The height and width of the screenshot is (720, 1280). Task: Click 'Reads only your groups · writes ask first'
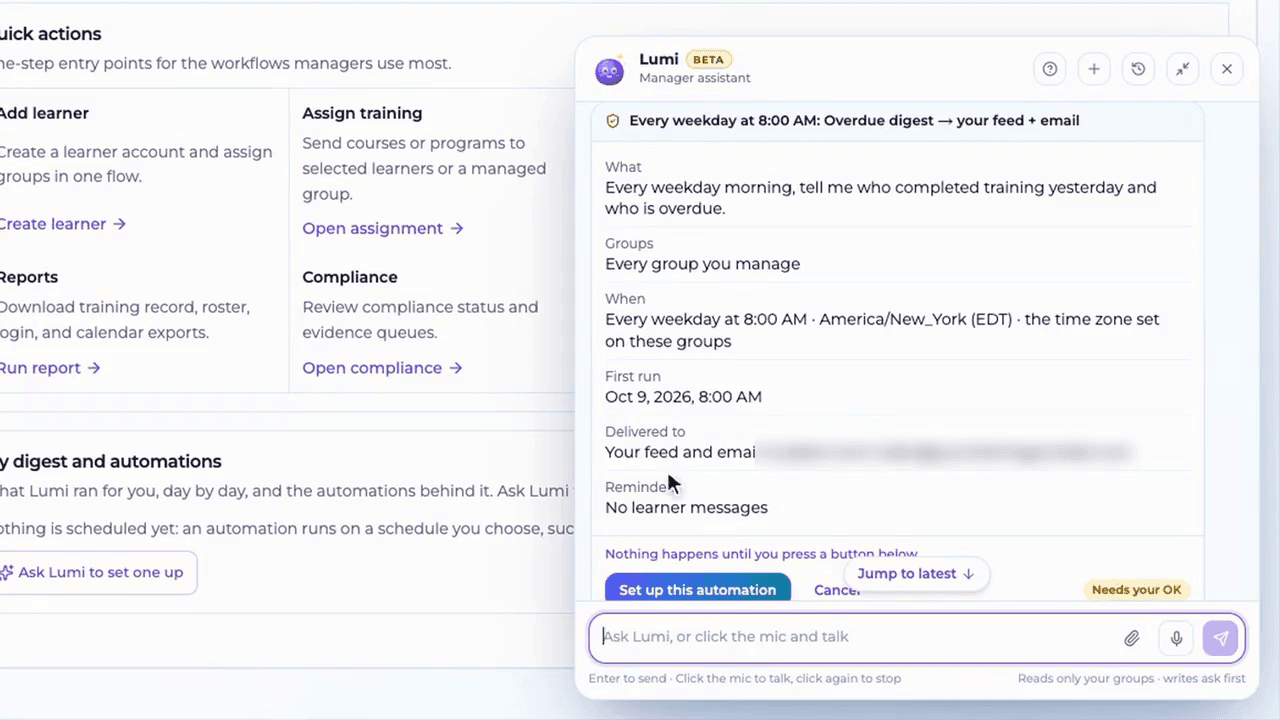pyautogui.click(x=1132, y=678)
